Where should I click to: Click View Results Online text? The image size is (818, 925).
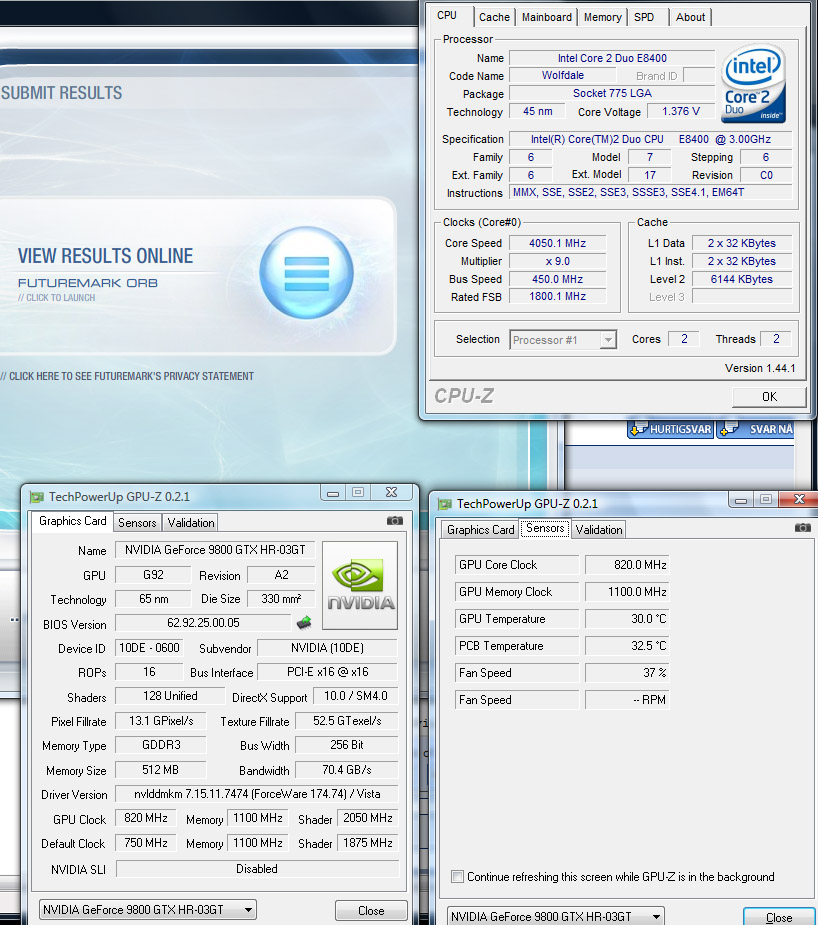(x=106, y=256)
